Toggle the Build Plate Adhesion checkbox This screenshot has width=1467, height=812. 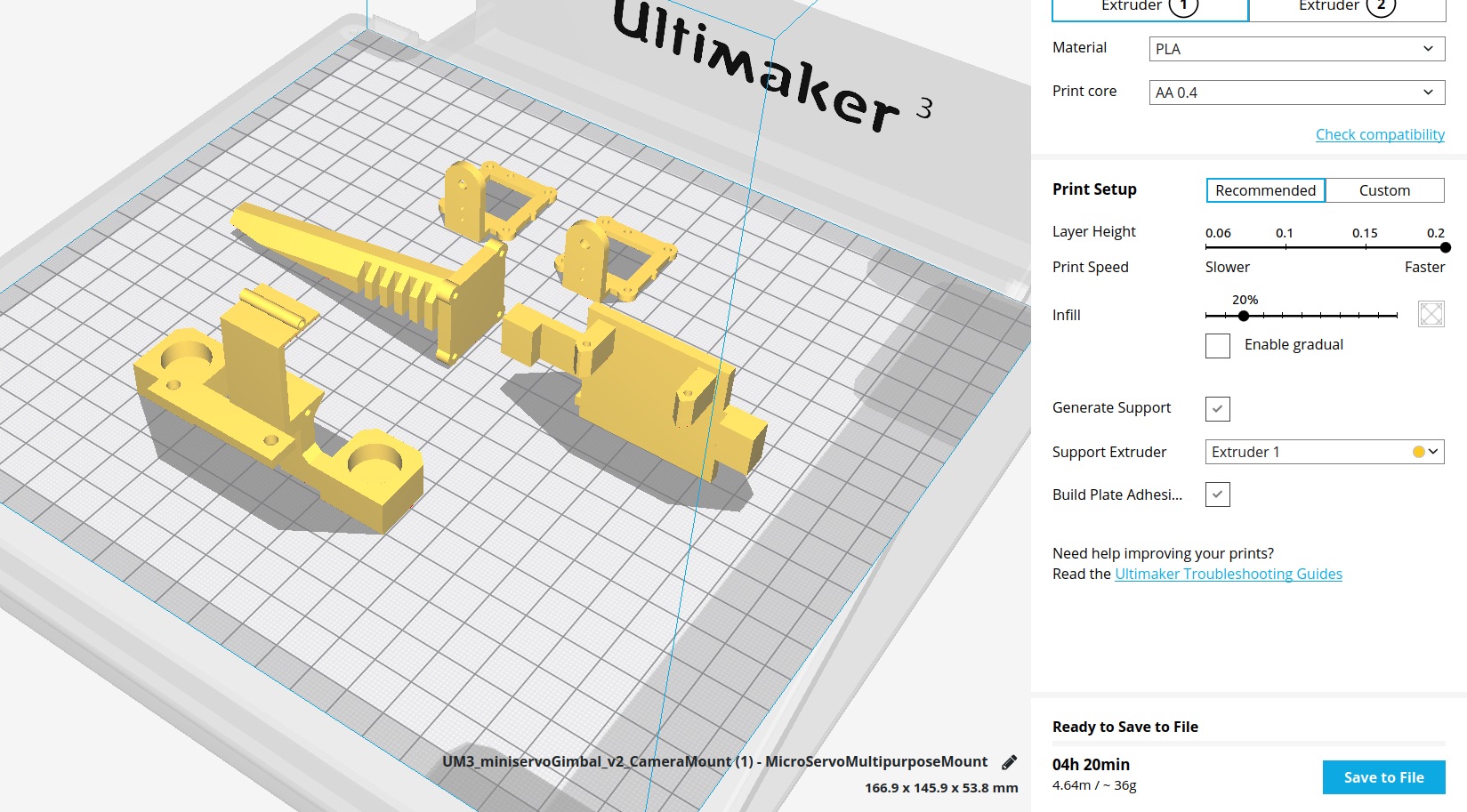click(1218, 494)
